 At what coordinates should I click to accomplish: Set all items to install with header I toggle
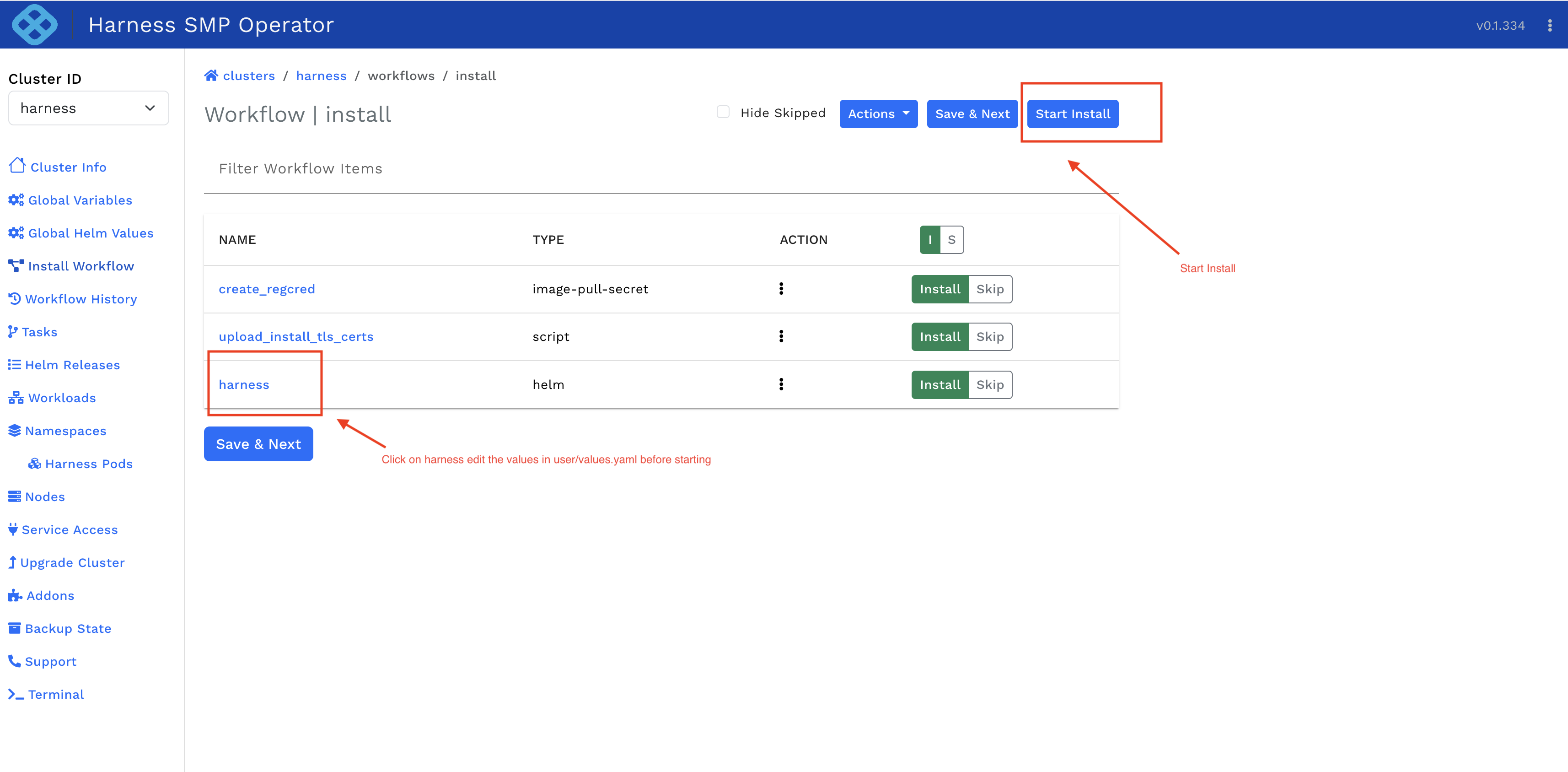[929, 239]
